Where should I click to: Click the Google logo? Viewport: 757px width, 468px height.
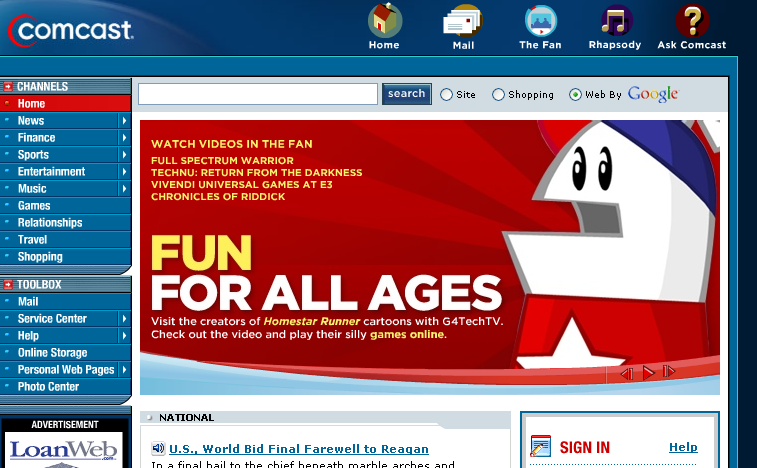[653, 94]
